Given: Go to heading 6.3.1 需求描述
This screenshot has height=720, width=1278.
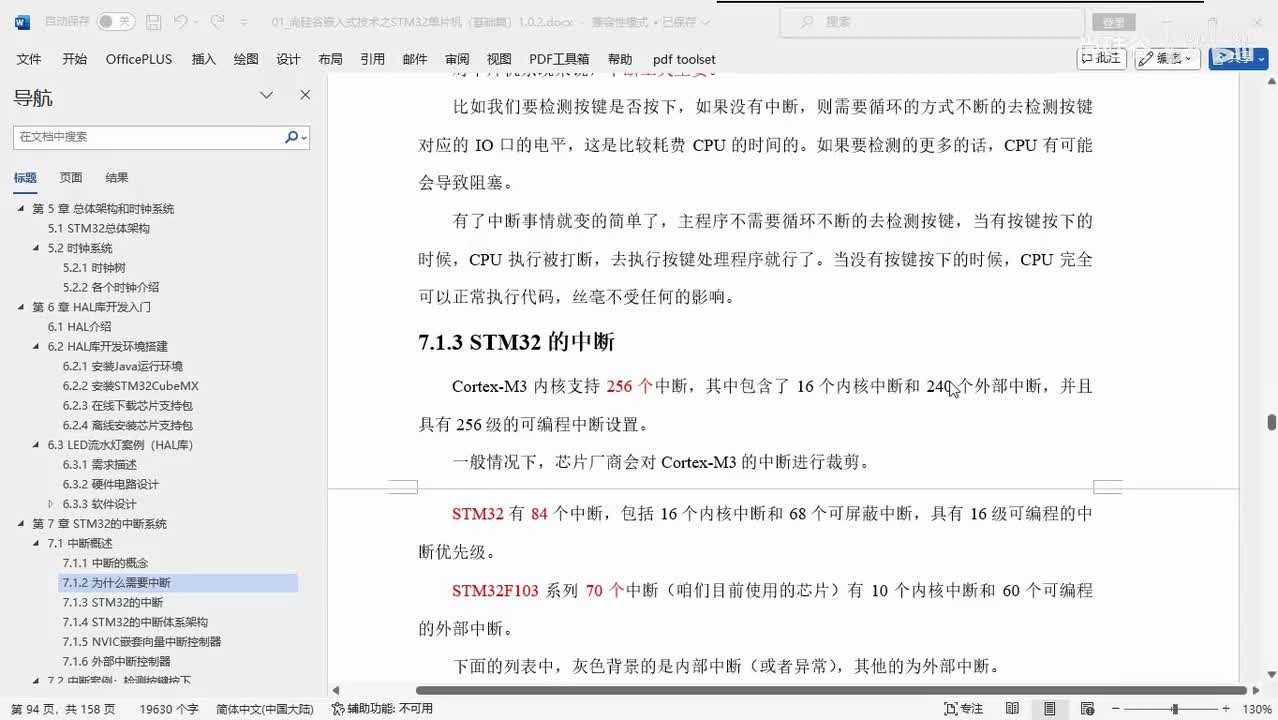Looking at the screenshot, I should click(100, 465).
